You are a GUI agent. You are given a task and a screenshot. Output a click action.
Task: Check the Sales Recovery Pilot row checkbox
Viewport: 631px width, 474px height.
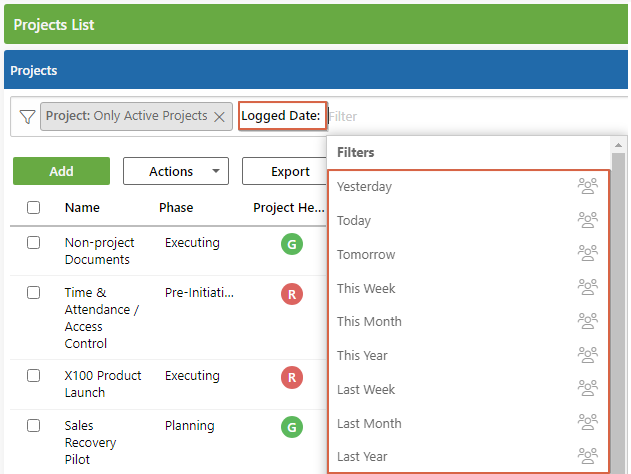(x=33, y=425)
